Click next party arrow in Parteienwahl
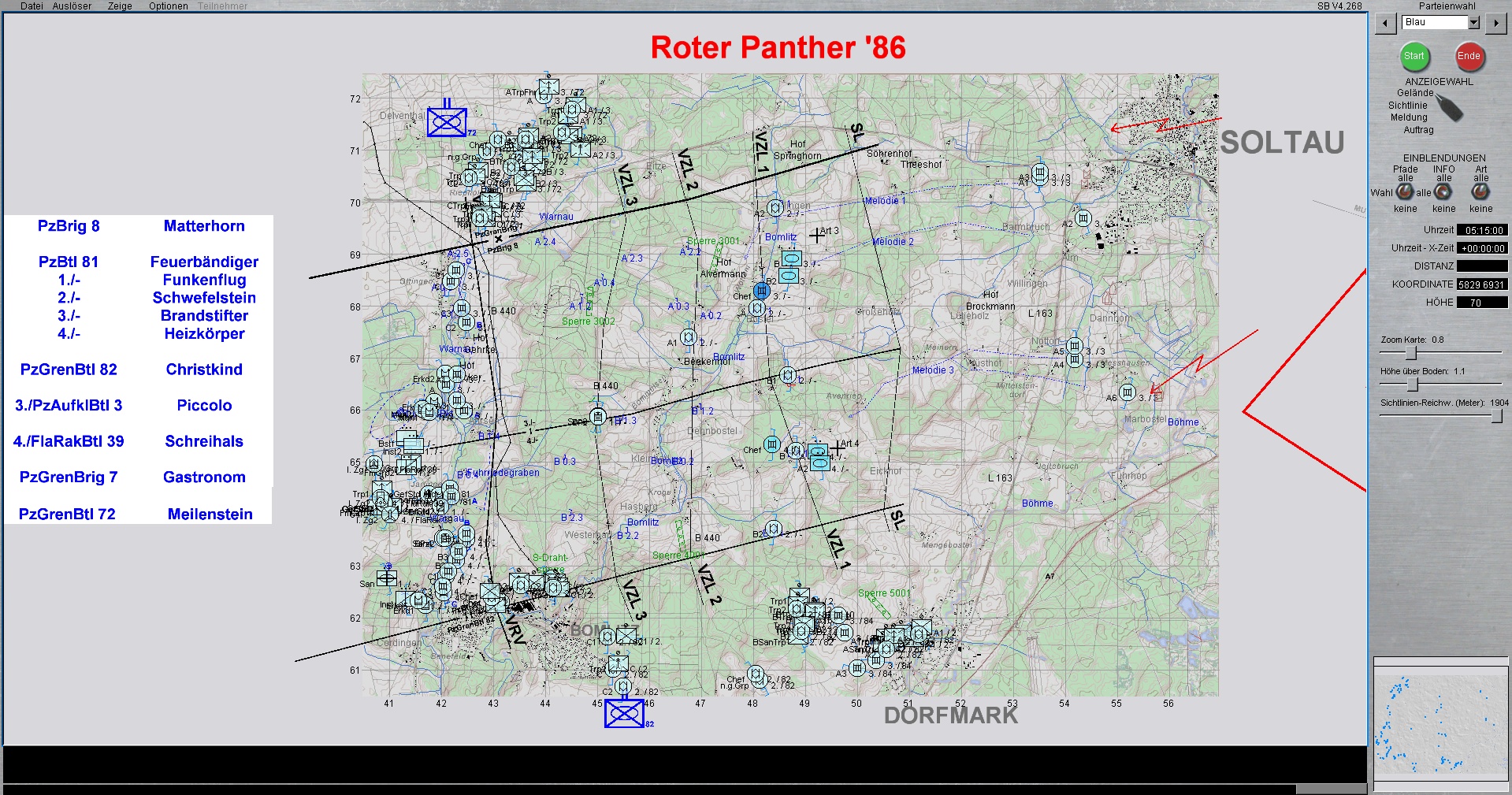1512x795 pixels. pos(1495,24)
